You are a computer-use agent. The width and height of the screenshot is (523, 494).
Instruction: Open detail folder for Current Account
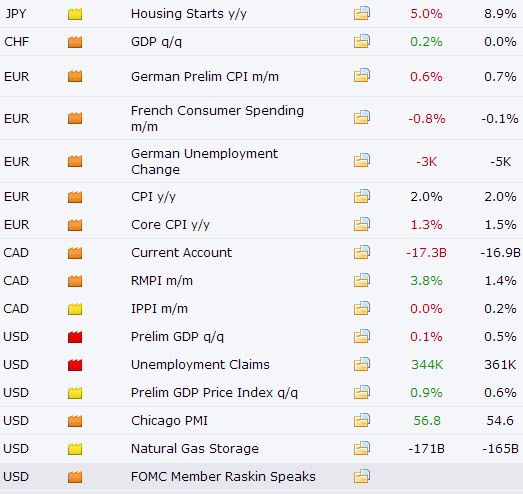(x=362, y=253)
